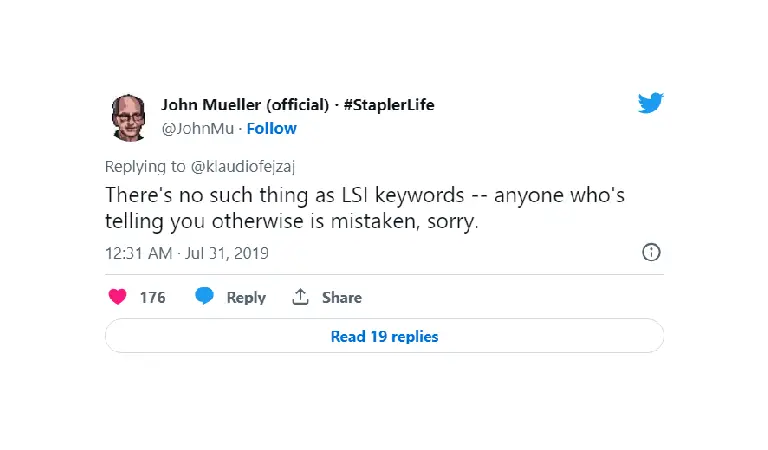The width and height of the screenshot is (768, 450).
Task: Read 19 replies button
Action: pos(384,336)
